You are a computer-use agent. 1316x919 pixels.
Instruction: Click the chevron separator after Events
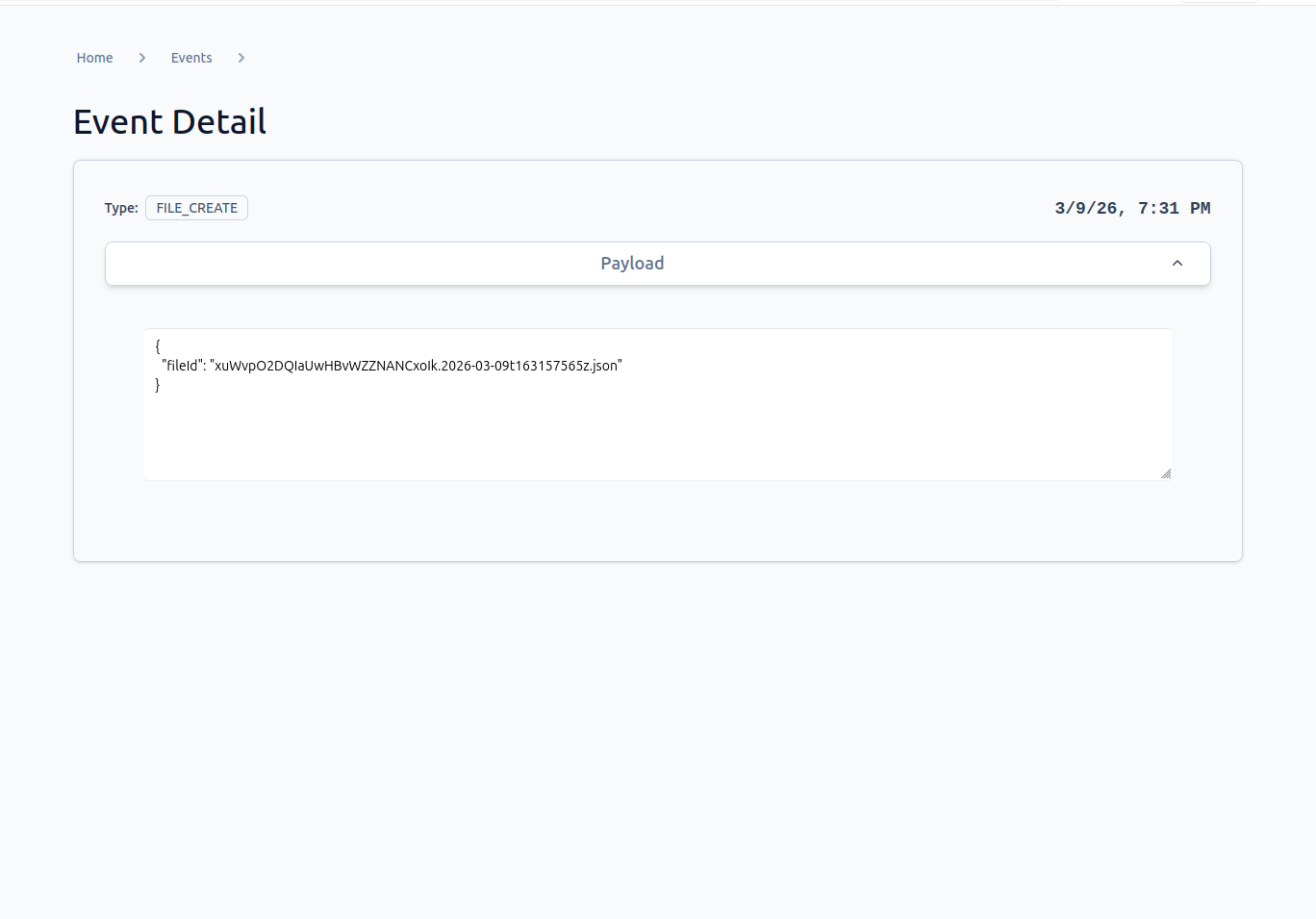pyautogui.click(x=241, y=58)
